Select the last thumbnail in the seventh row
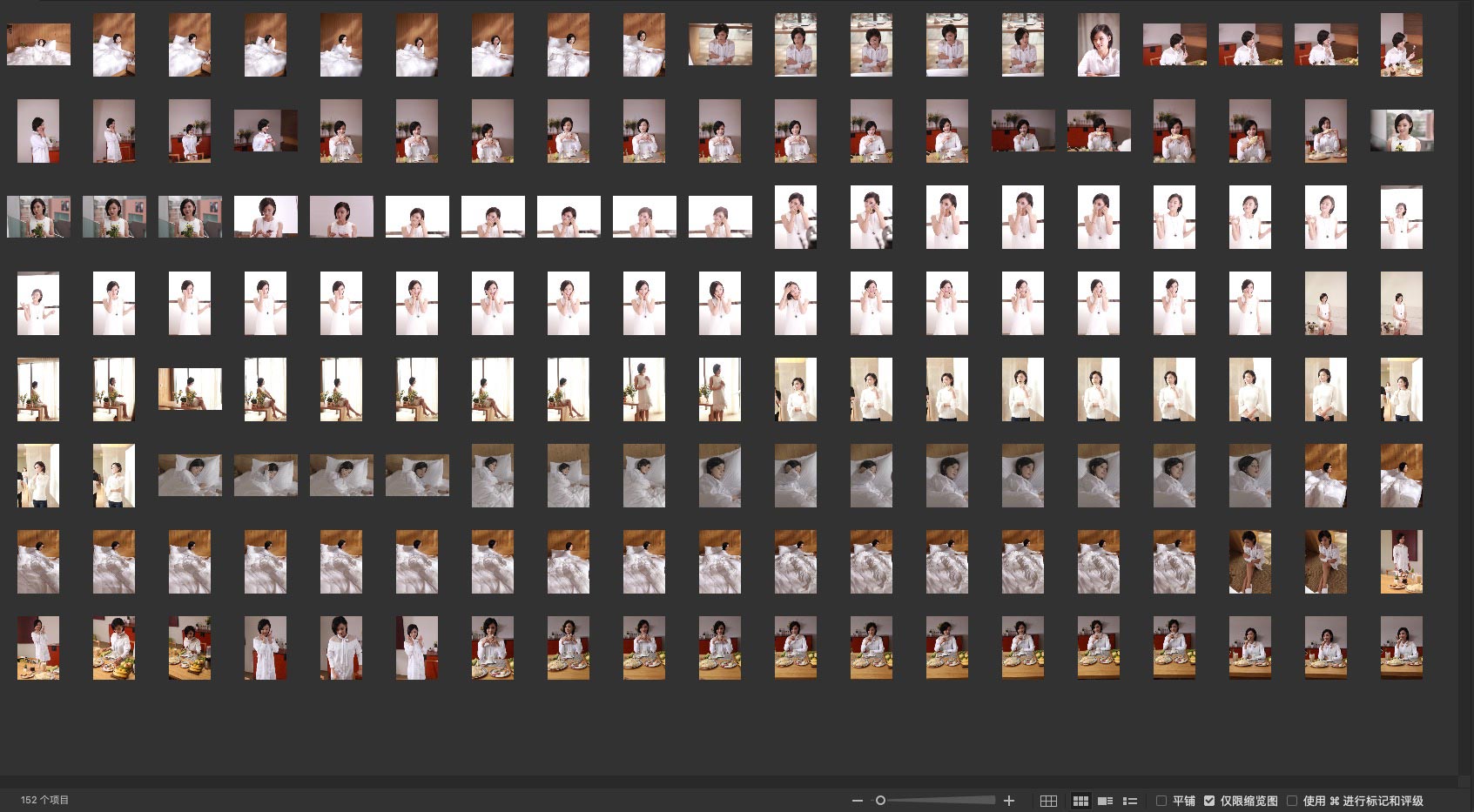This screenshot has height=812, width=1474. [x=1401, y=561]
